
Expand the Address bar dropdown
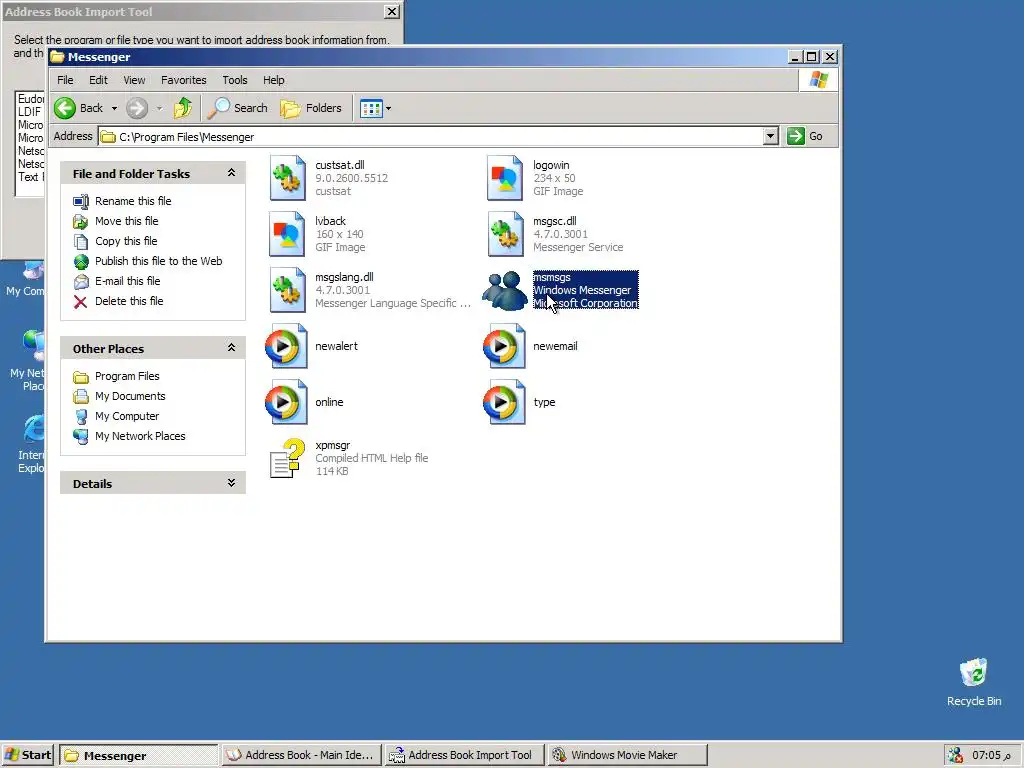(771, 136)
